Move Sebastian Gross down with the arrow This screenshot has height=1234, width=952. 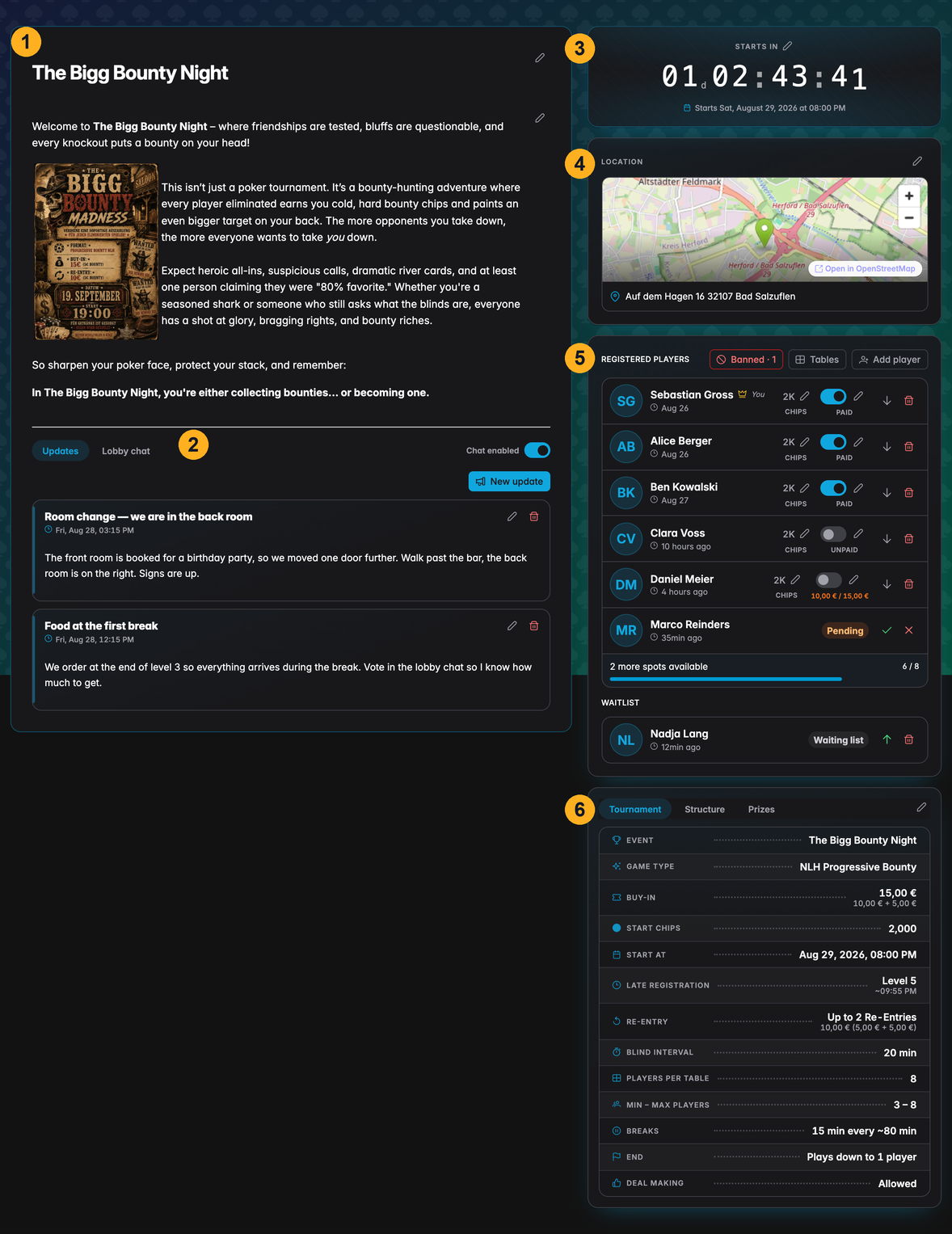887,401
